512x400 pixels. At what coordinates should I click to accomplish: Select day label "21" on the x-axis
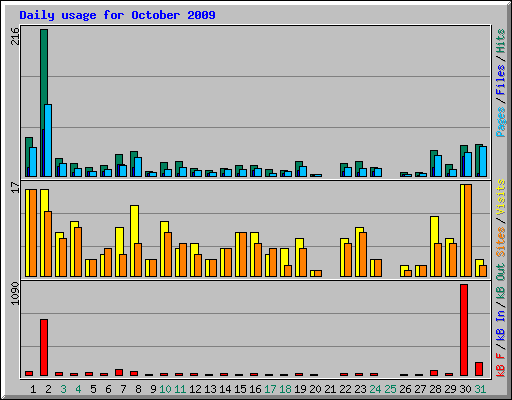click(x=330, y=389)
